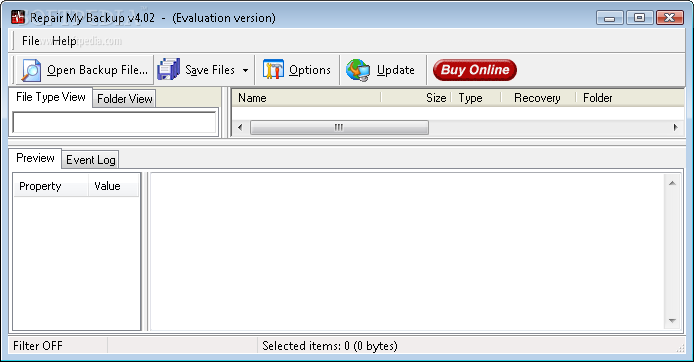
Task: Switch to the File Type View tab
Action: pyautogui.click(x=50, y=97)
